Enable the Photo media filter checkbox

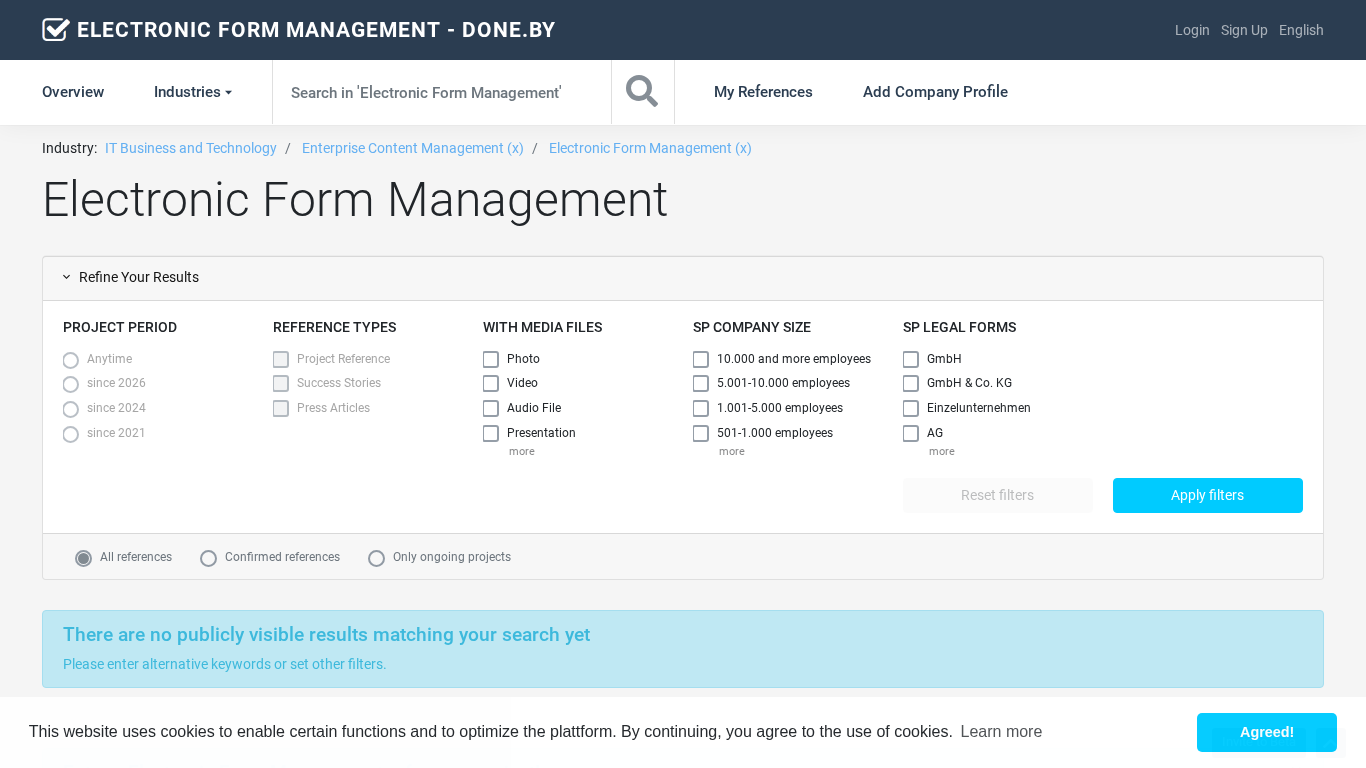pyautogui.click(x=491, y=359)
